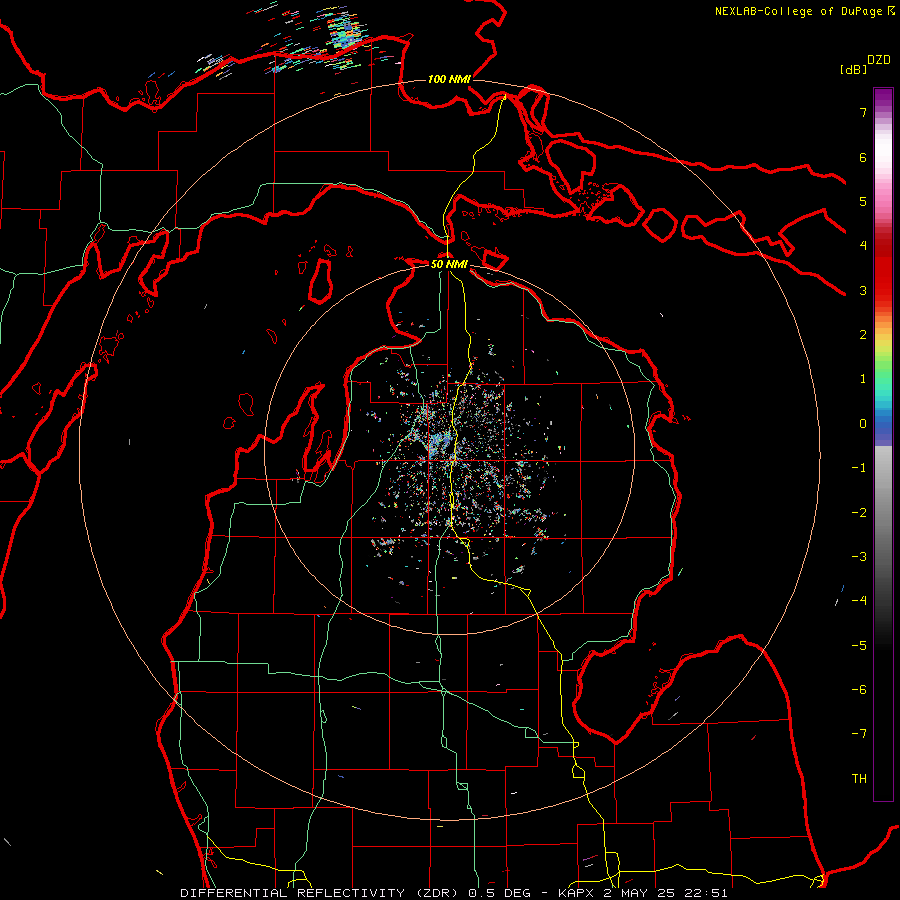Click the 4 tick label on the scale

863,246
